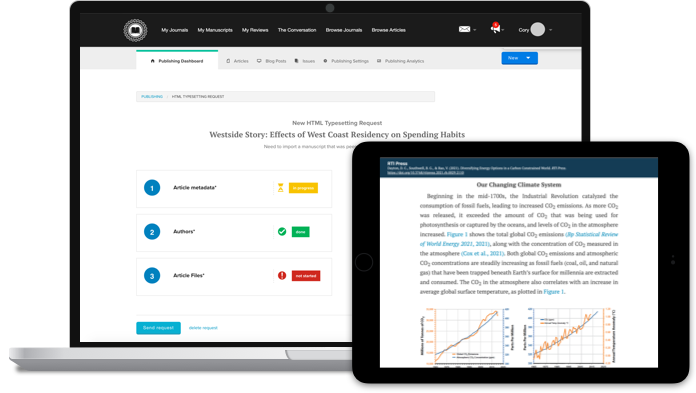This screenshot has height=393, width=696.
Task: Click the Articles tab document icon
Action: (228, 61)
